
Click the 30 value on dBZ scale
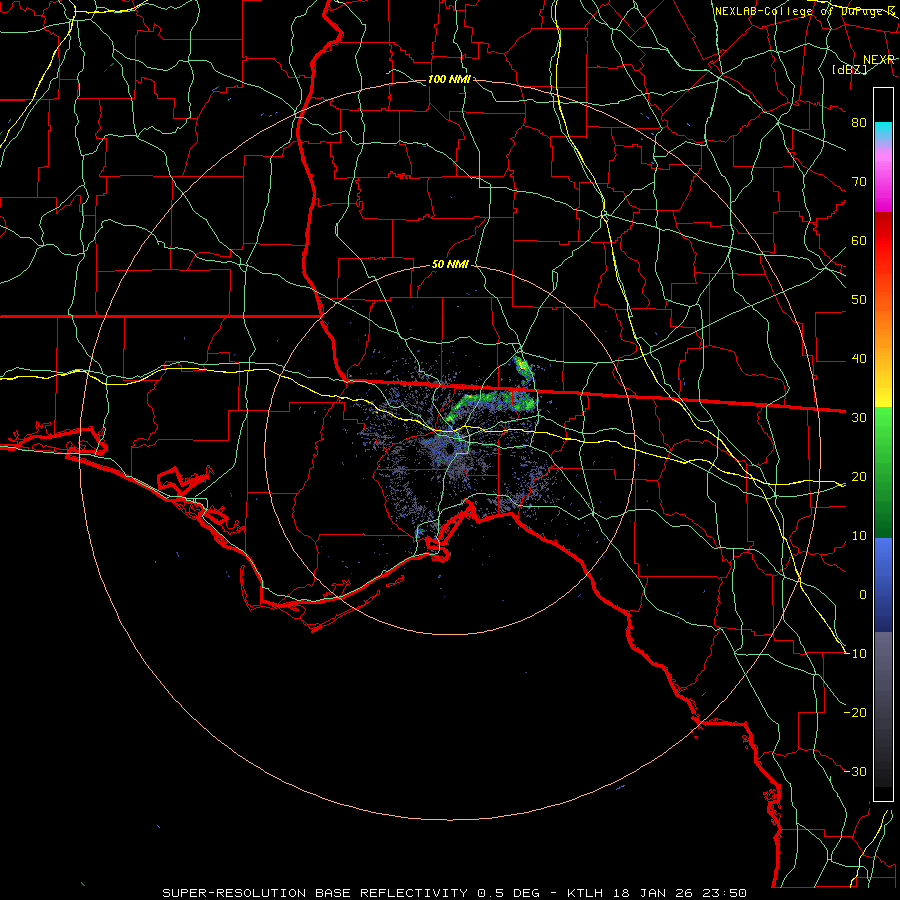(x=859, y=417)
